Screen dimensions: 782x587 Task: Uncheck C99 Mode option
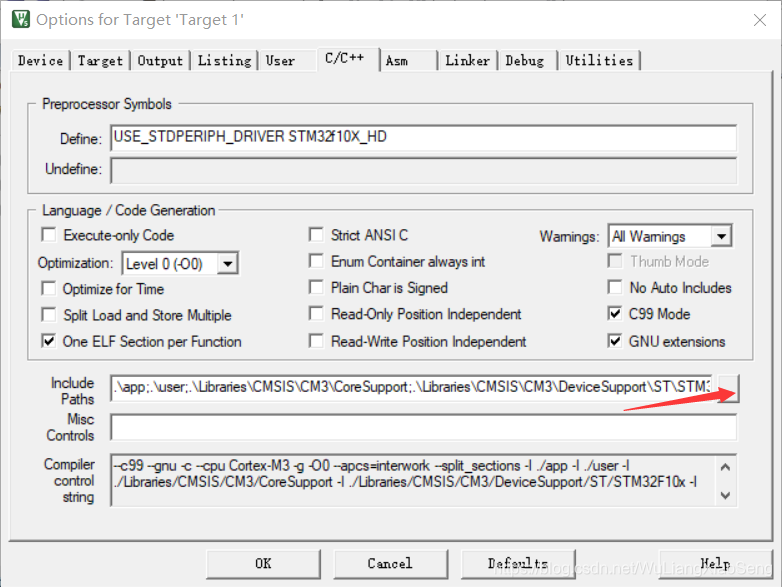[x=615, y=314]
